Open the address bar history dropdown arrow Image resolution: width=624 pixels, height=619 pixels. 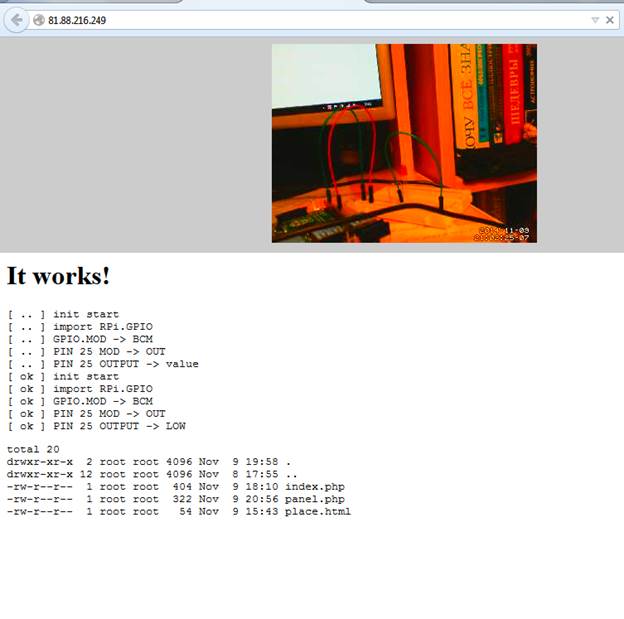coord(595,20)
